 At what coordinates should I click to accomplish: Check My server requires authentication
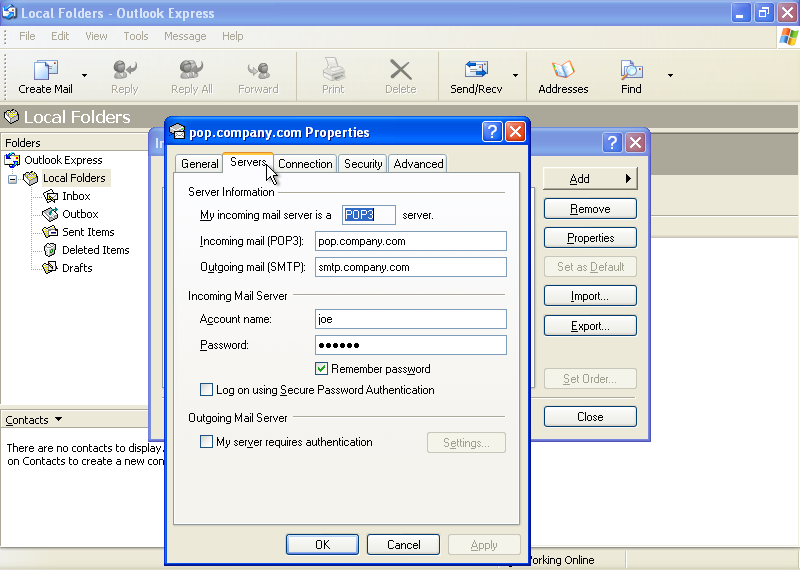[x=206, y=441]
